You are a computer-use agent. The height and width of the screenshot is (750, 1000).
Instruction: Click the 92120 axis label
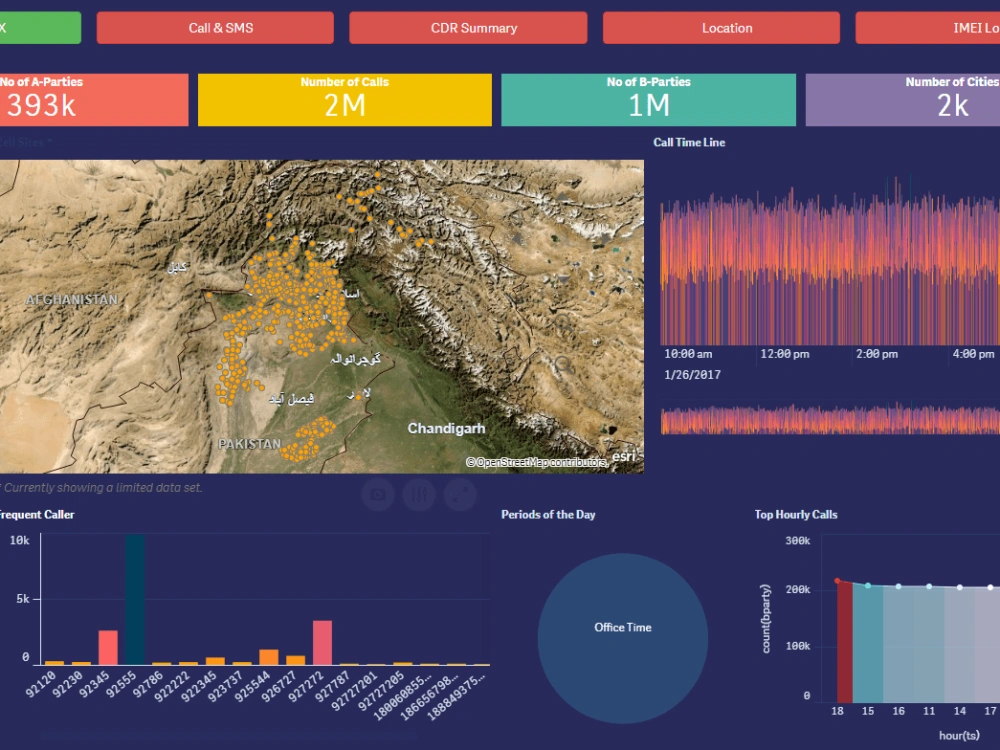click(x=41, y=684)
